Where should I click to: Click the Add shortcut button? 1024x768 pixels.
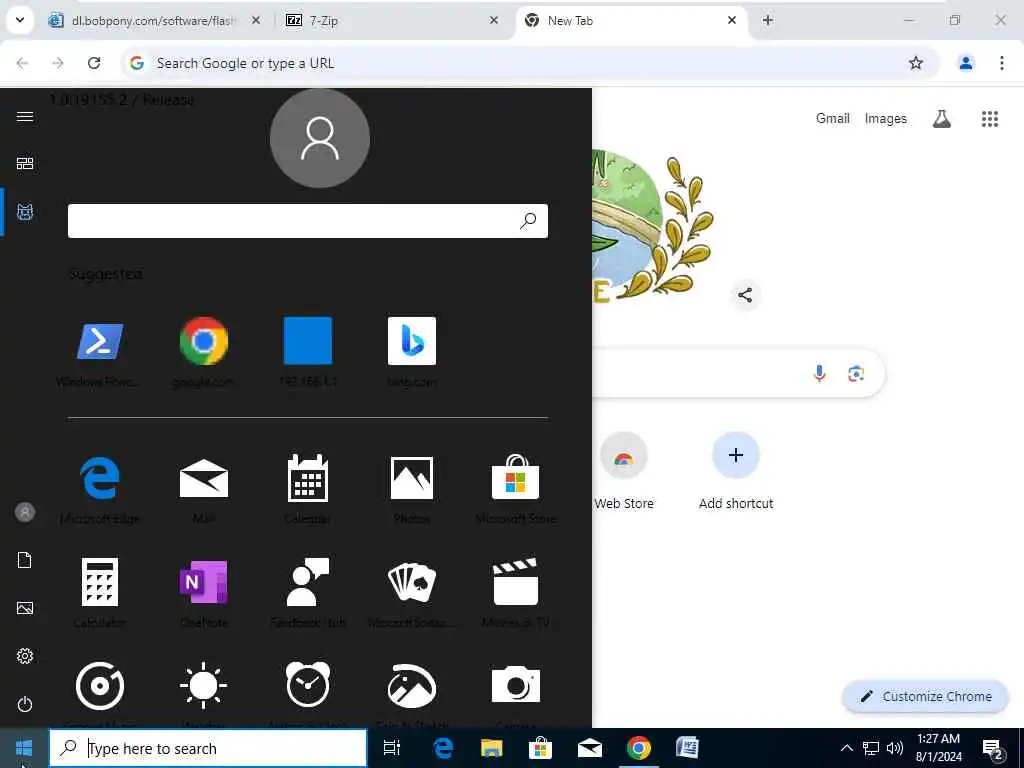point(736,470)
